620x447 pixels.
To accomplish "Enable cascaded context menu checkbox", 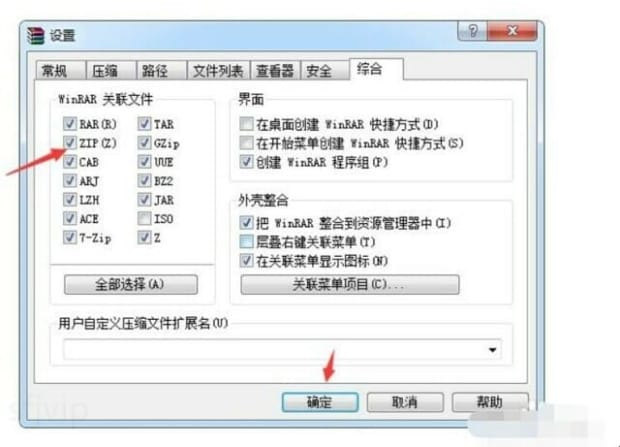I will point(246,241).
